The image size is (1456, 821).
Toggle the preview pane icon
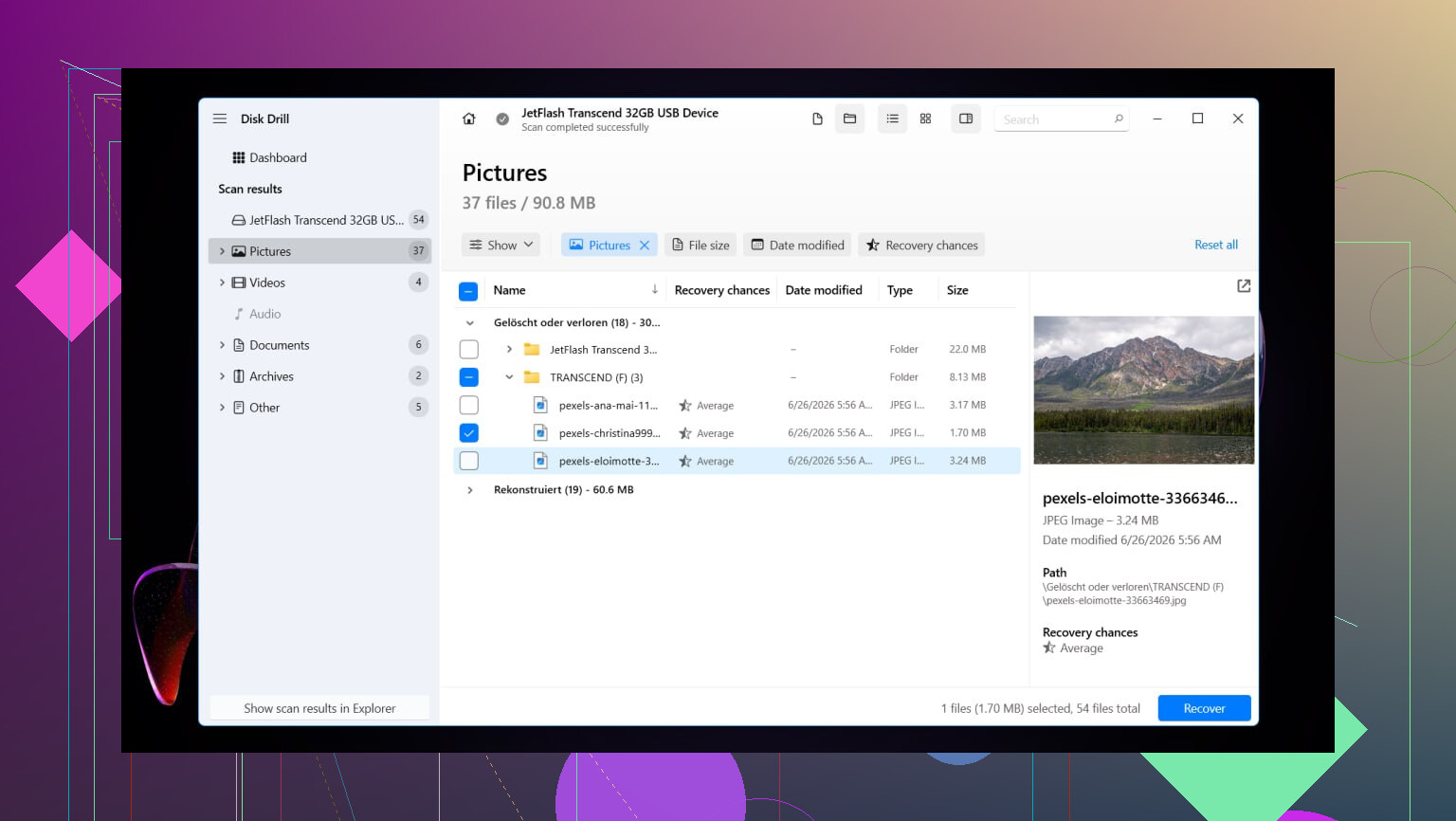pyautogui.click(x=966, y=119)
